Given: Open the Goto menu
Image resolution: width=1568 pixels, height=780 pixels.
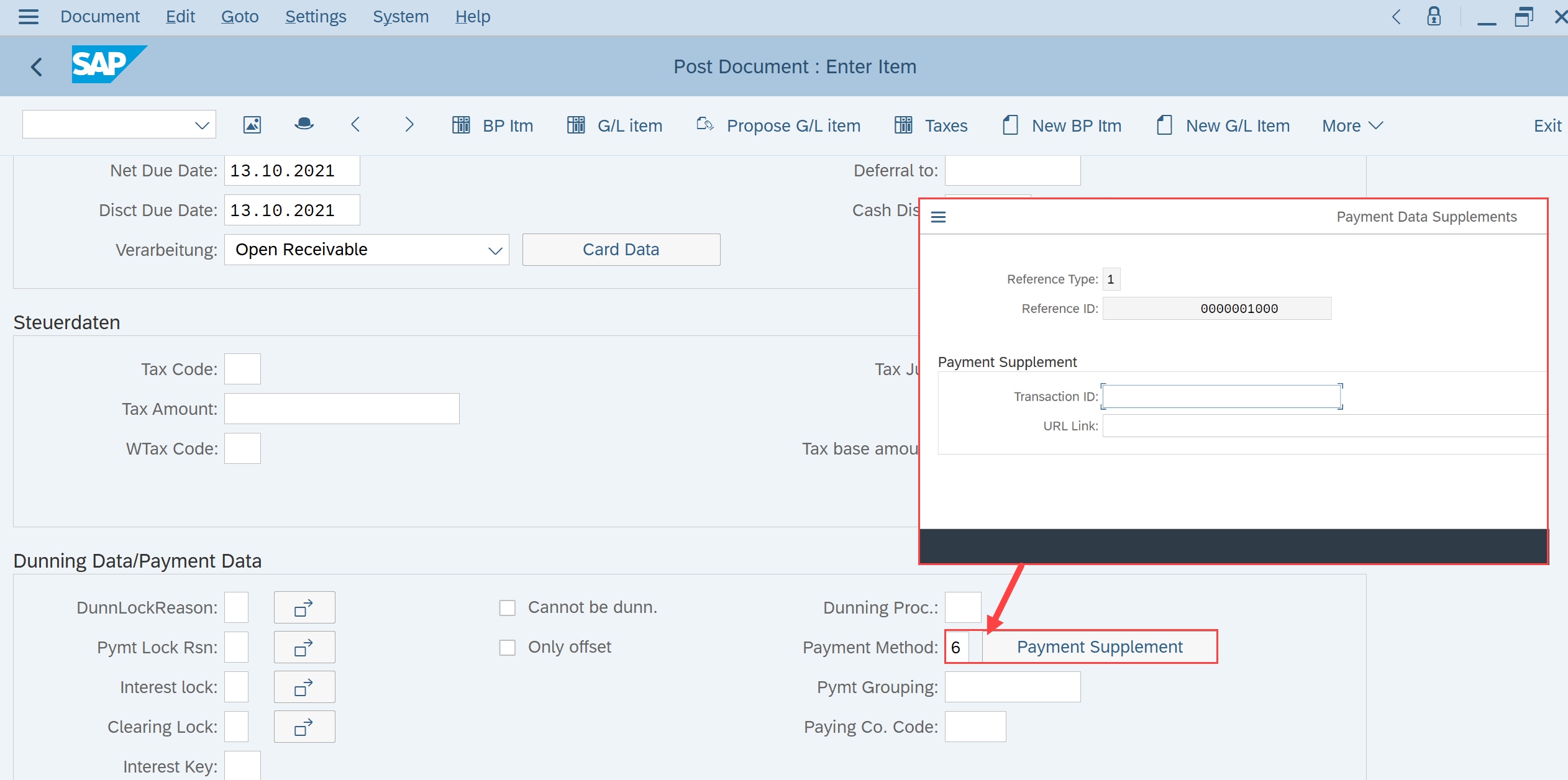Looking at the screenshot, I should coord(240,17).
